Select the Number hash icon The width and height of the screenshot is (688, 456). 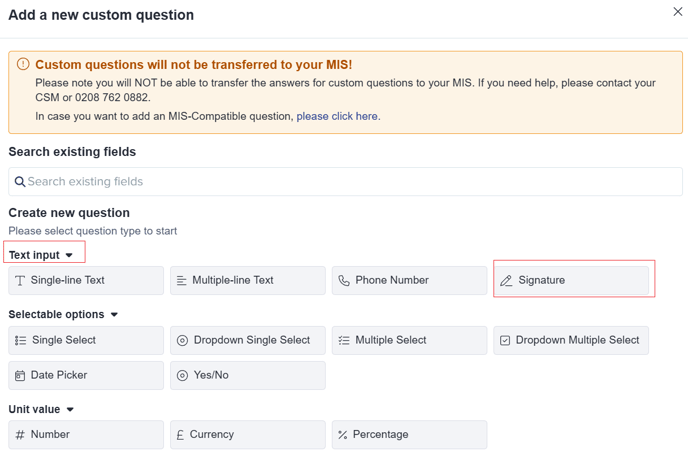(20, 435)
